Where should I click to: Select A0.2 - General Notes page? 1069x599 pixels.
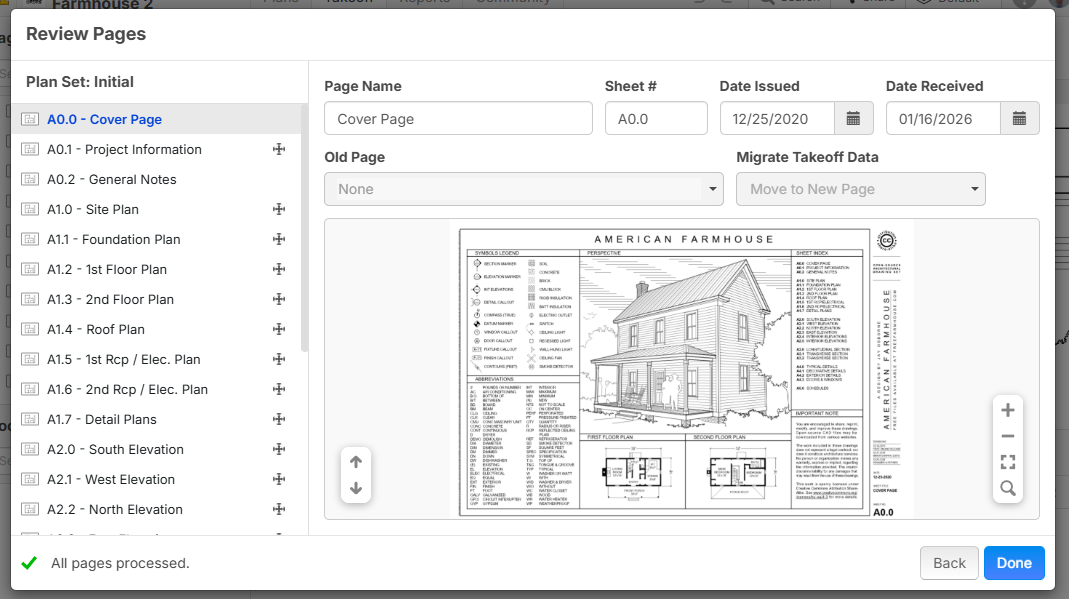(112, 179)
